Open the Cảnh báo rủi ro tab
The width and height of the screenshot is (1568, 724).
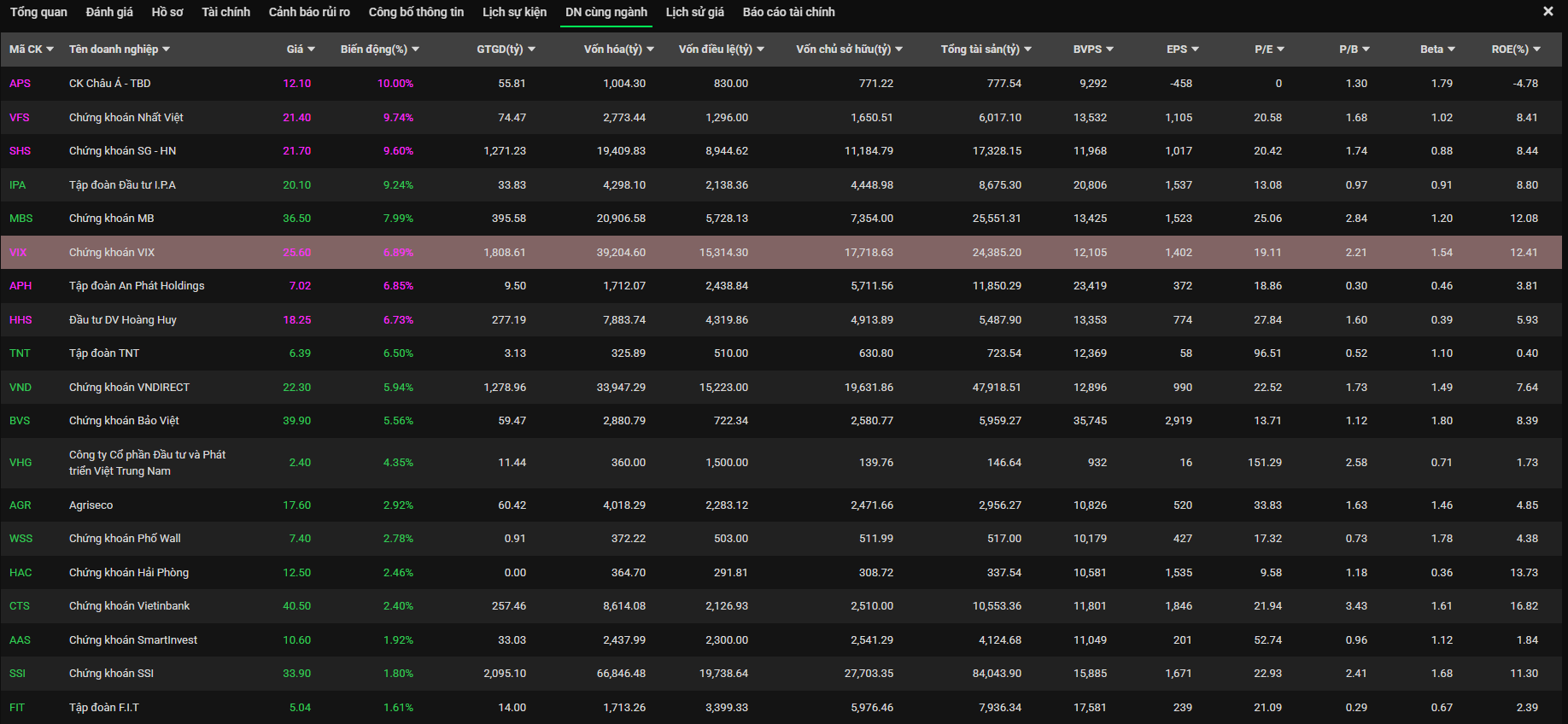tap(309, 12)
